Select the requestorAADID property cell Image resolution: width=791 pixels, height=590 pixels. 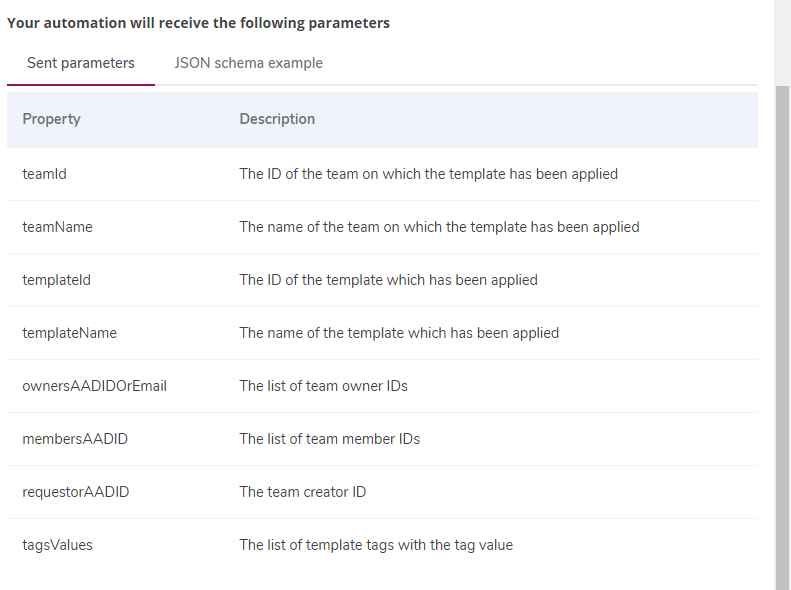point(76,492)
